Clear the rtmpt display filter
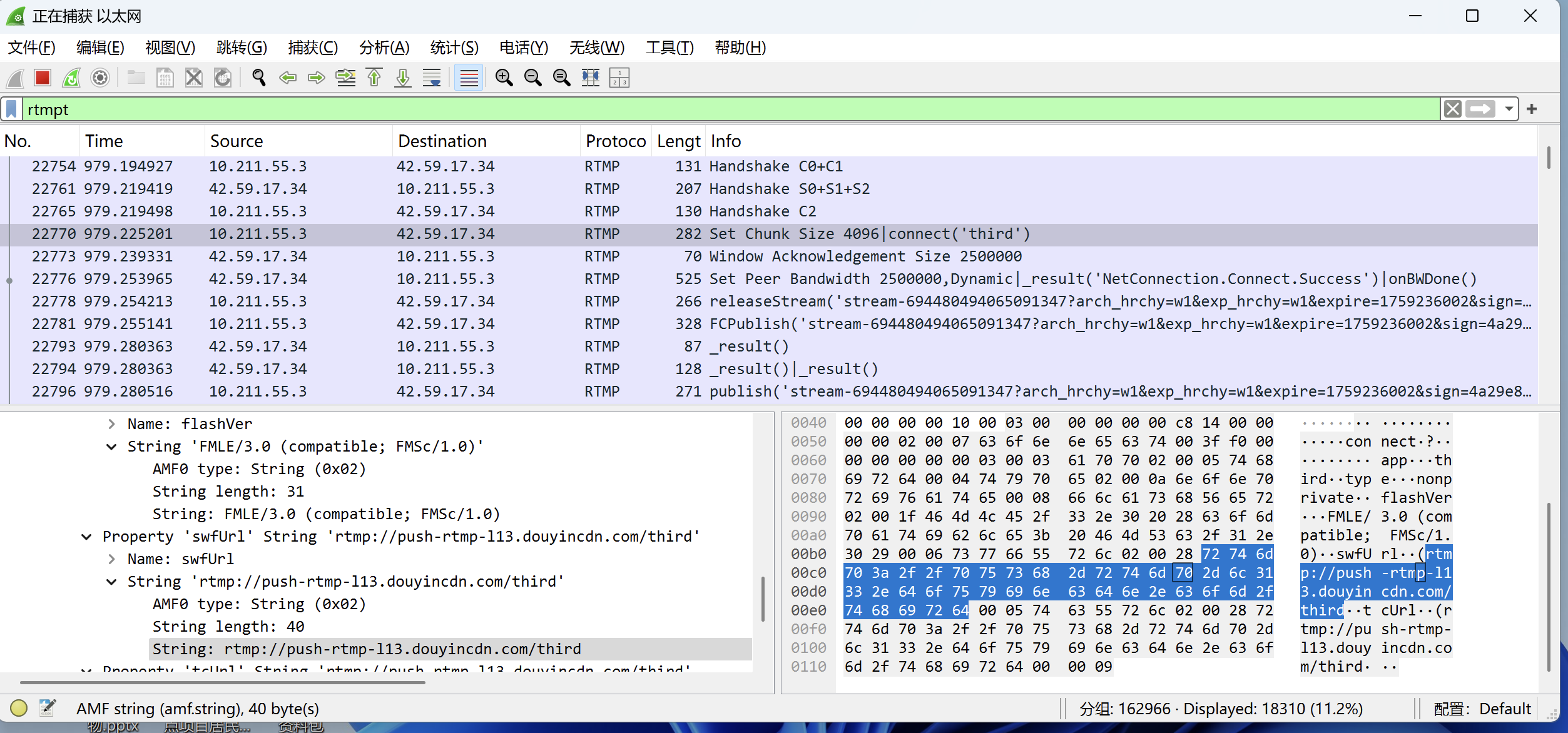Image resolution: width=1568 pixels, height=733 pixels. tap(1453, 109)
